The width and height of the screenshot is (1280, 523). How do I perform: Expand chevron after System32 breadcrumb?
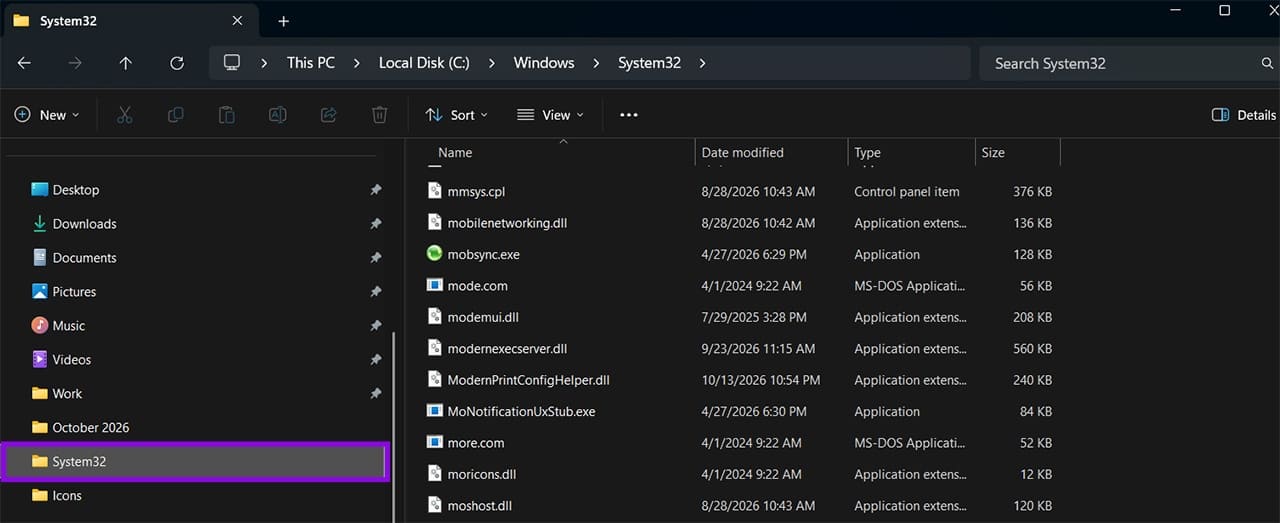point(702,63)
